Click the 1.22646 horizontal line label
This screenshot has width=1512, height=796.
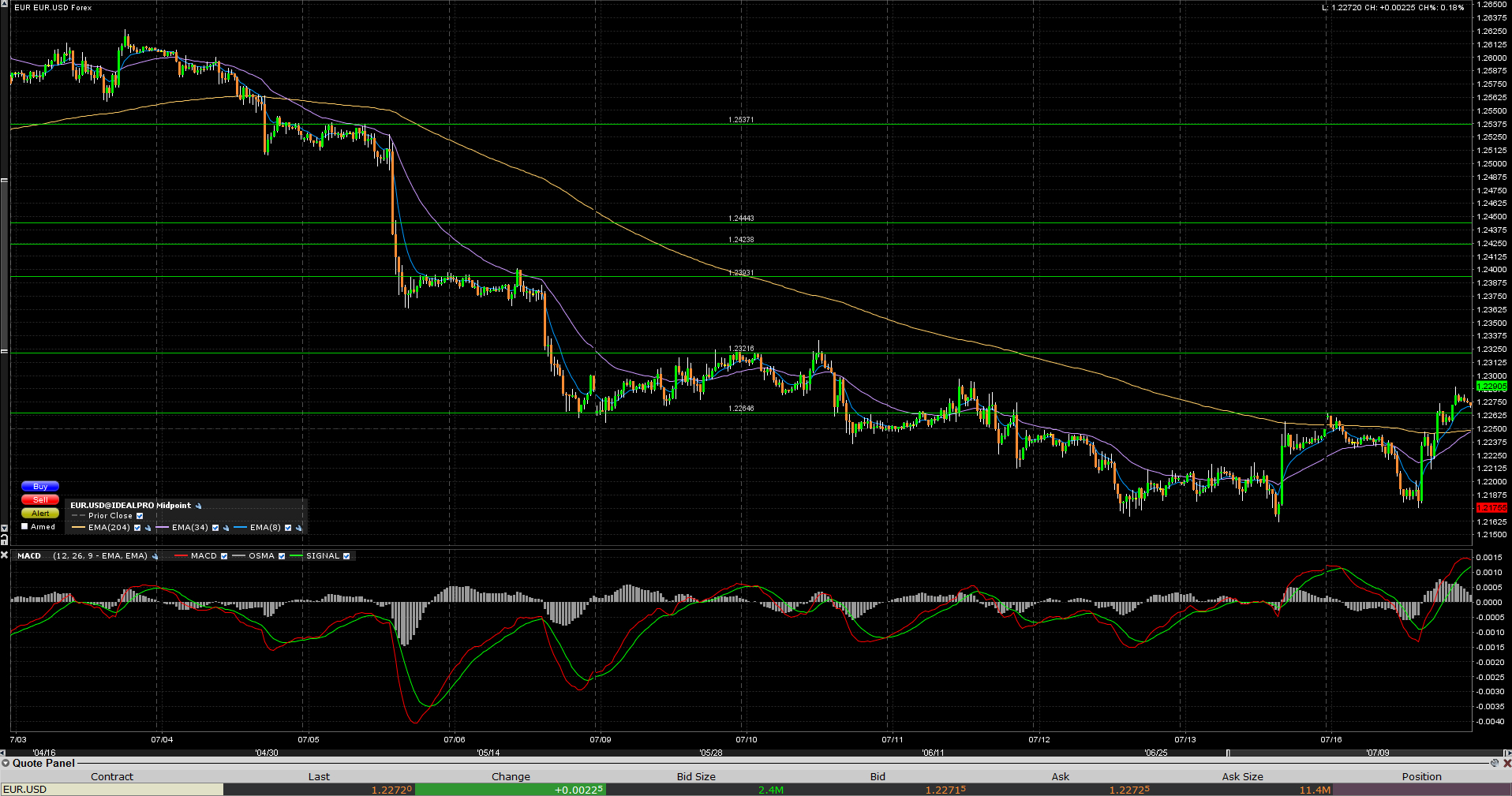click(741, 409)
